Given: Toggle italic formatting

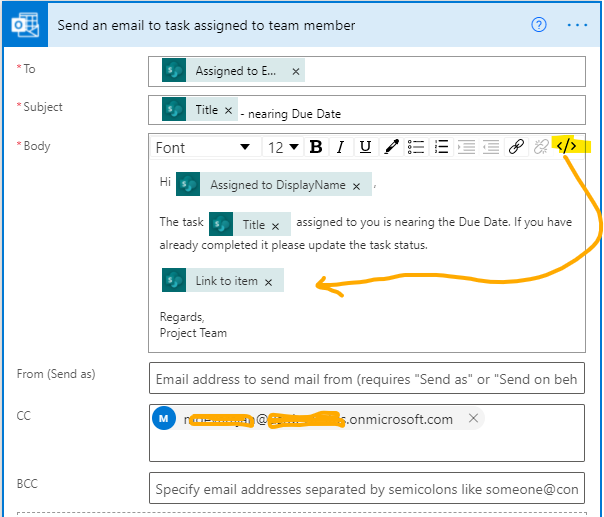Looking at the screenshot, I should coord(340,147).
